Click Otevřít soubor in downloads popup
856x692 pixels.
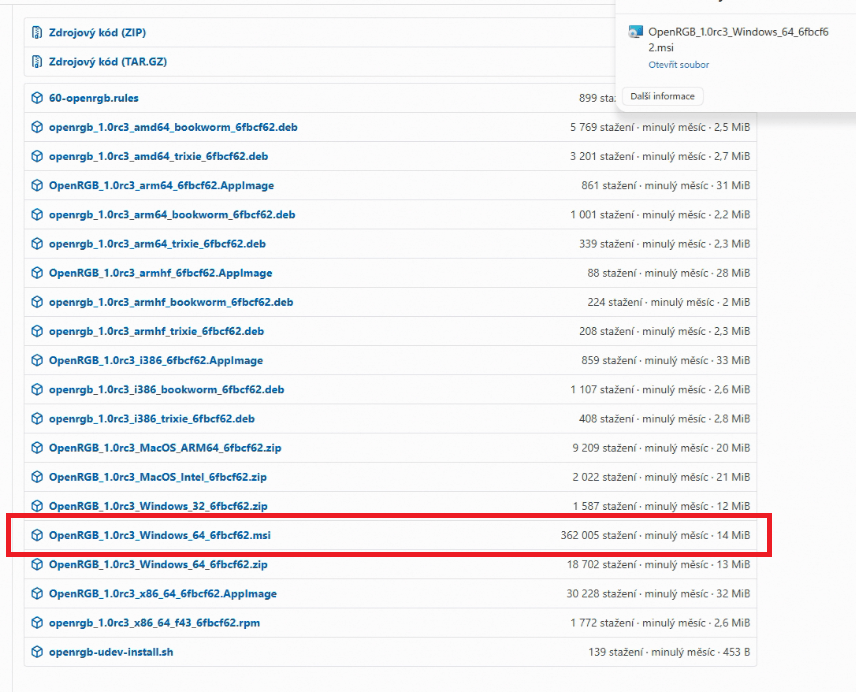click(x=679, y=65)
